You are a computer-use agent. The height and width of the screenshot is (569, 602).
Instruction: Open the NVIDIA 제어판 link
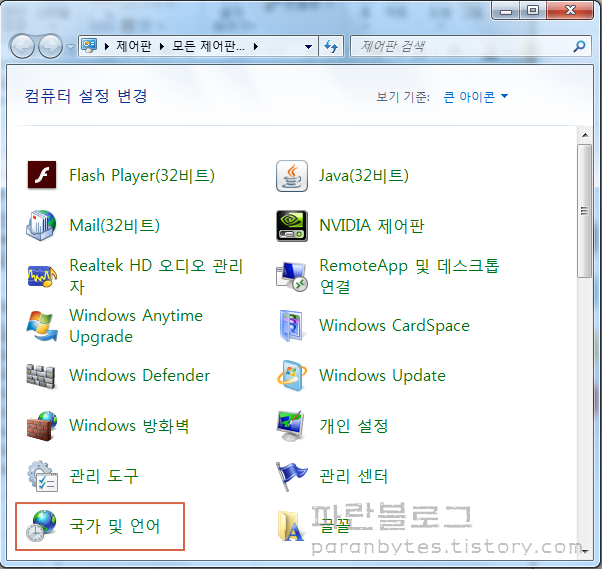372,225
